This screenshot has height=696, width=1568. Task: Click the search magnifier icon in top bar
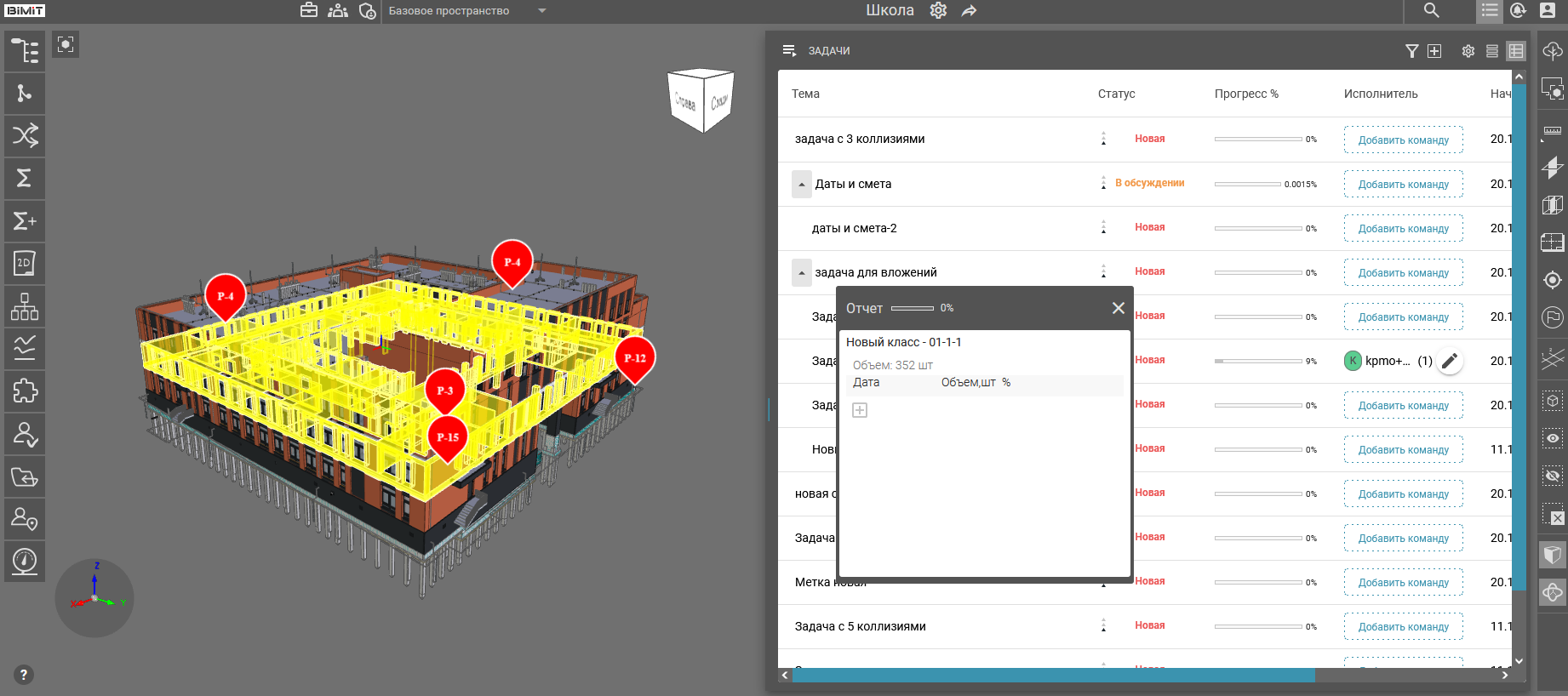(1432, 11)
